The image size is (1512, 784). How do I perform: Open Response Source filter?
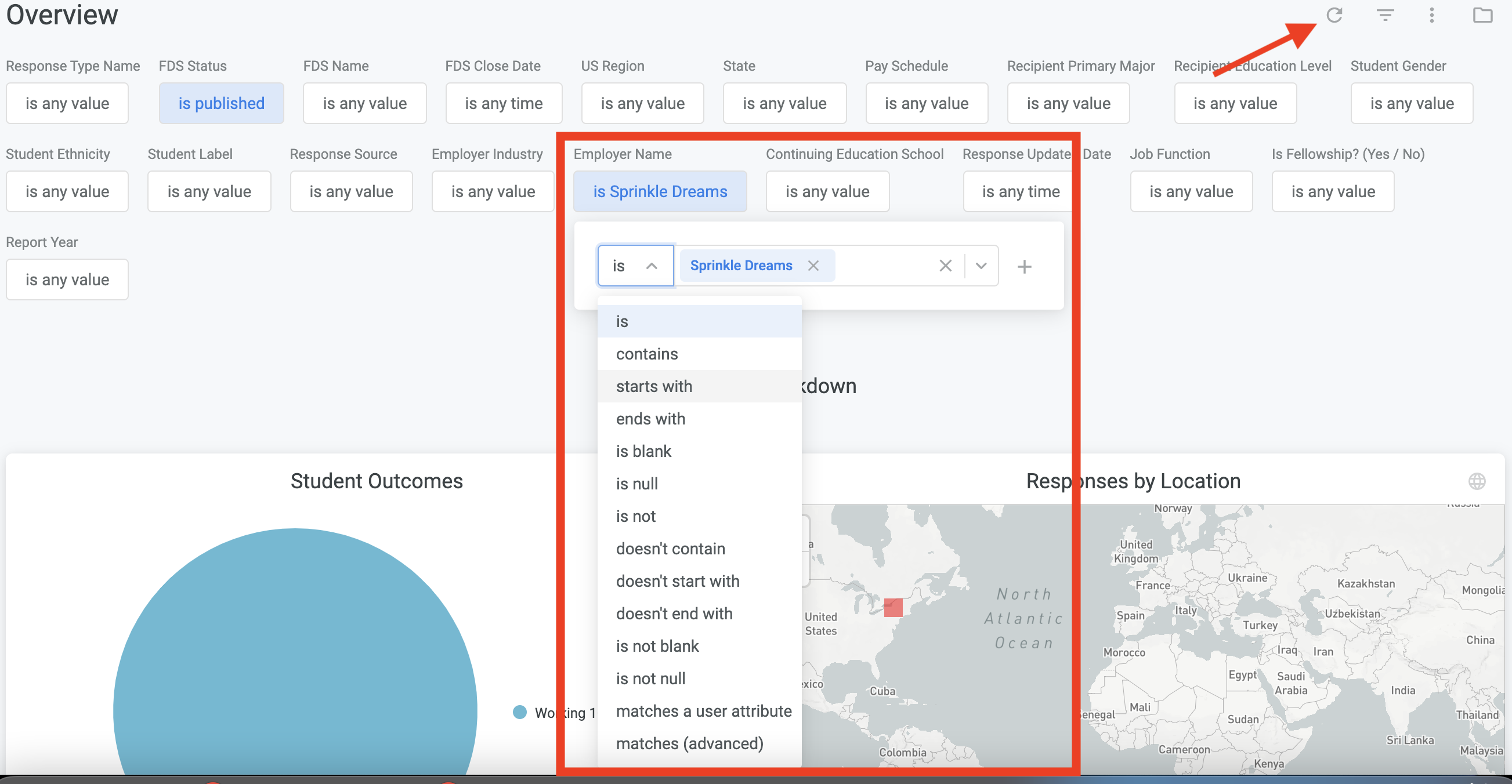pyautogui.click(x=351, y=191)
